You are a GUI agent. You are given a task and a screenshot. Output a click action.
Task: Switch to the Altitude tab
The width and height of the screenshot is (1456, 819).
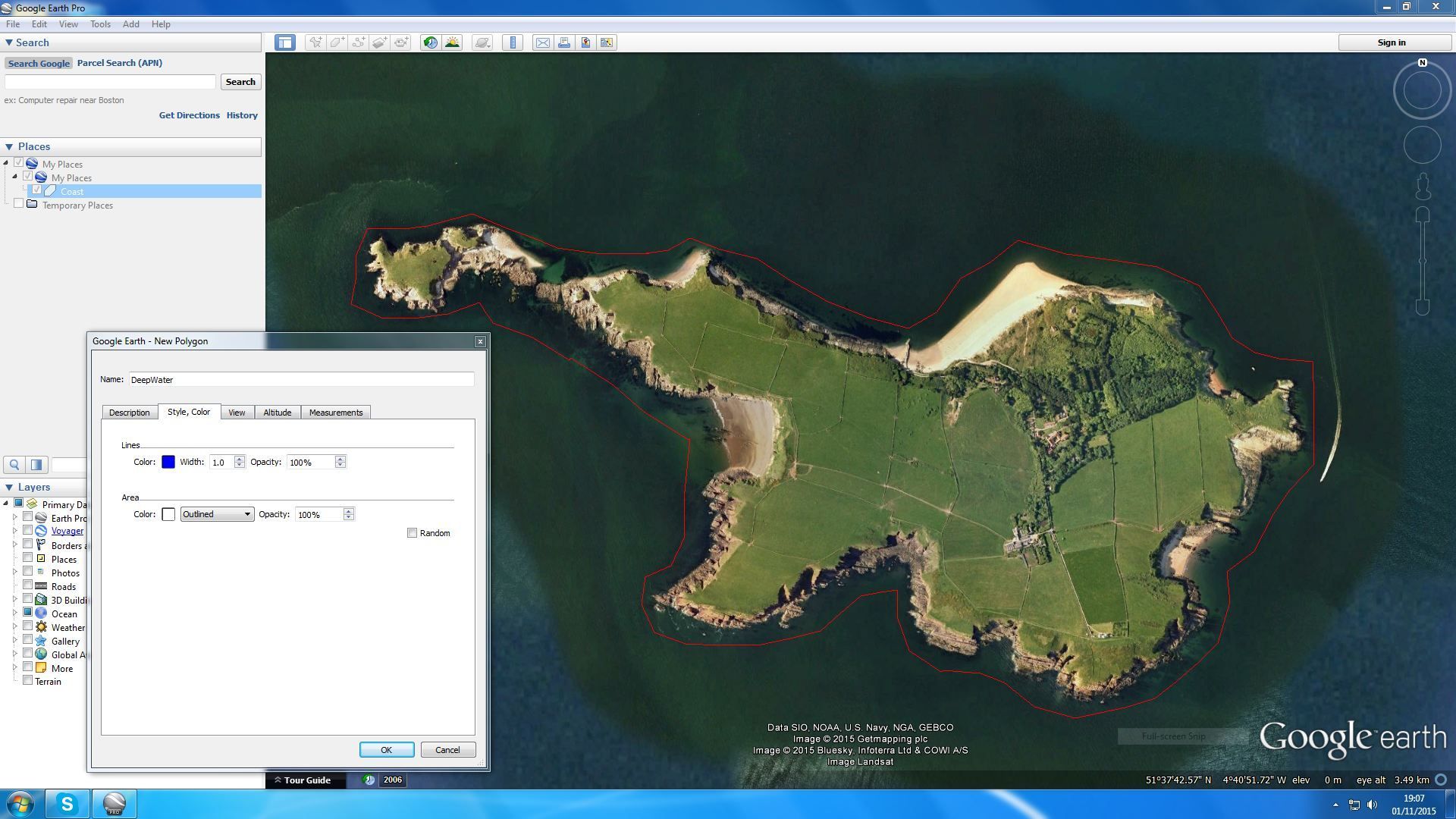coord(277,413)
